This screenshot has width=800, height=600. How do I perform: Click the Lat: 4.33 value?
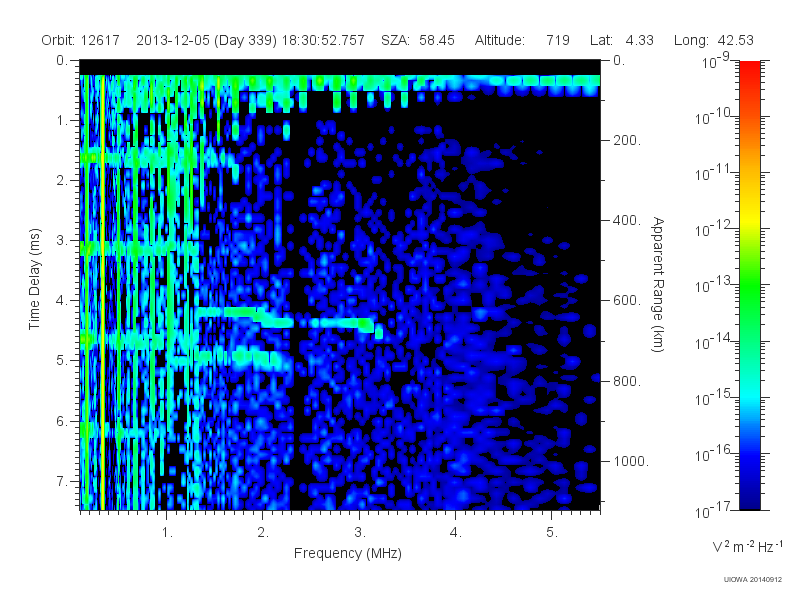pyautogui.click(x=622, y=40)
